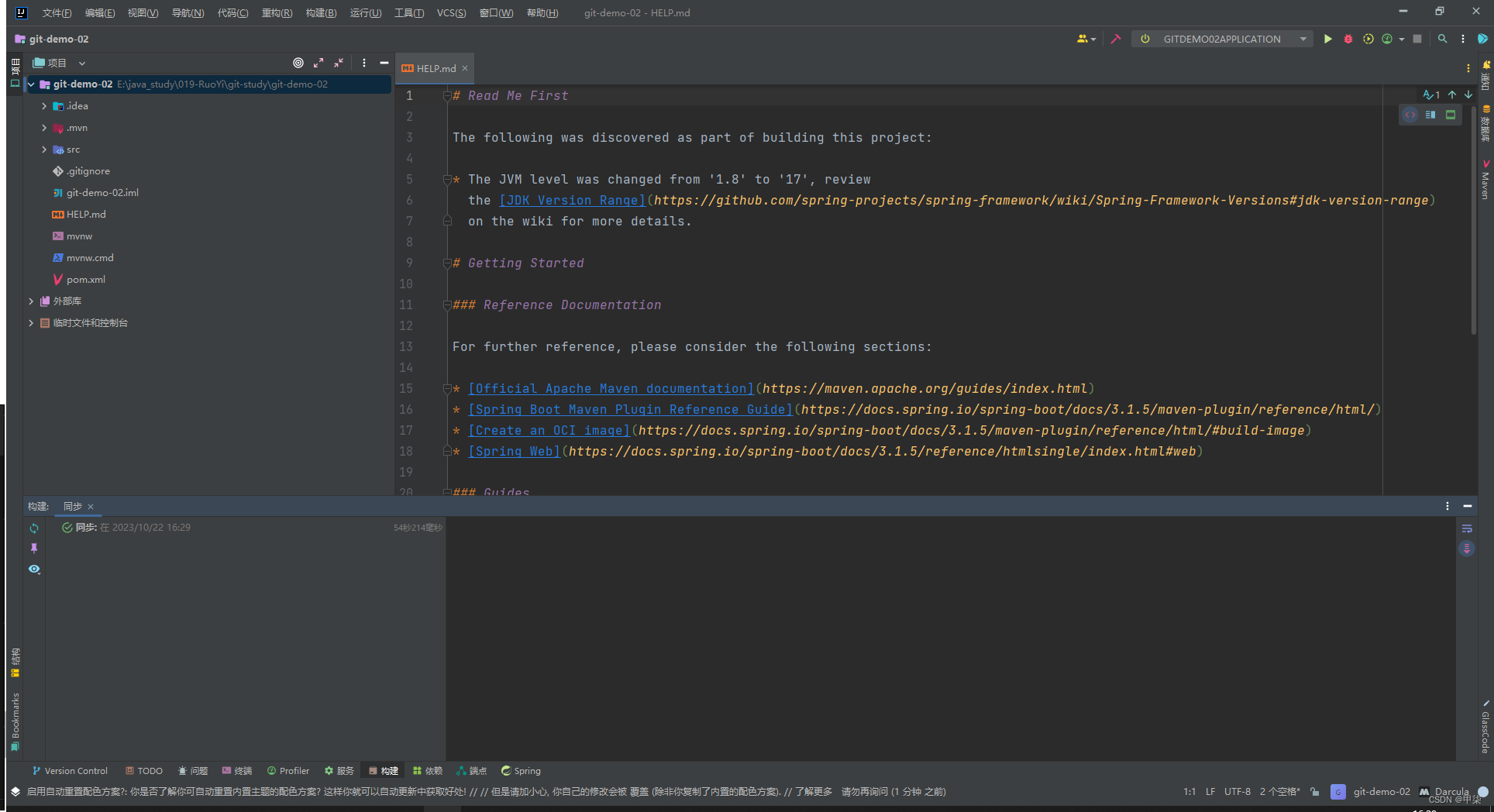Screen dimensions: 1494x812
Task: Open main toolbar more-options dots
Action: click(x=1463, y=39)
